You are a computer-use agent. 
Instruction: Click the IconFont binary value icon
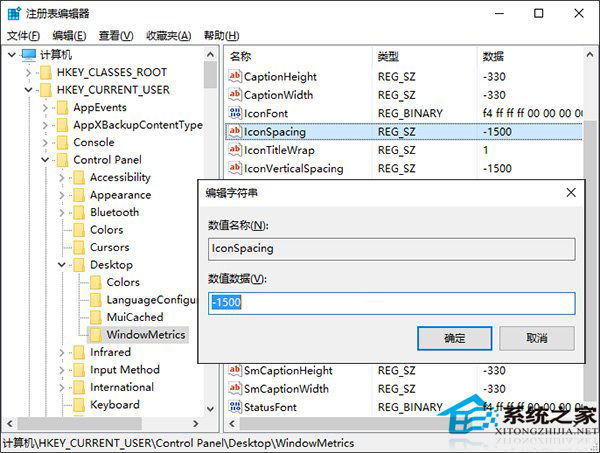[235, 112]
